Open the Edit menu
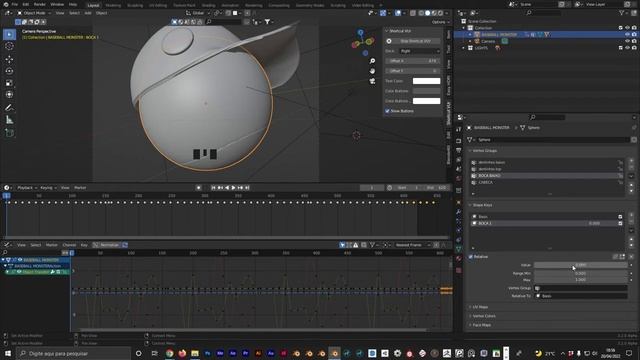This screenshot has height=360, width=640. [x=26, y=4]
